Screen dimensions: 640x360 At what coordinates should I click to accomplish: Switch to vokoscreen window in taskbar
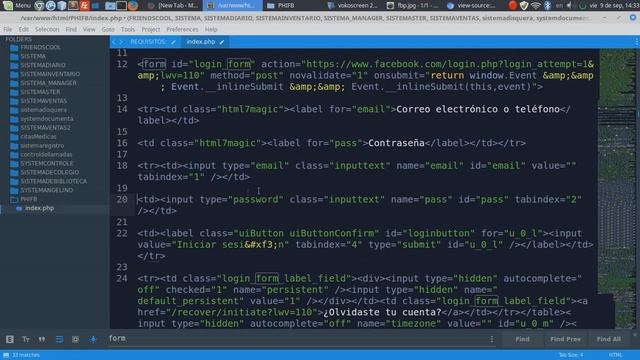tap(352, 5)
